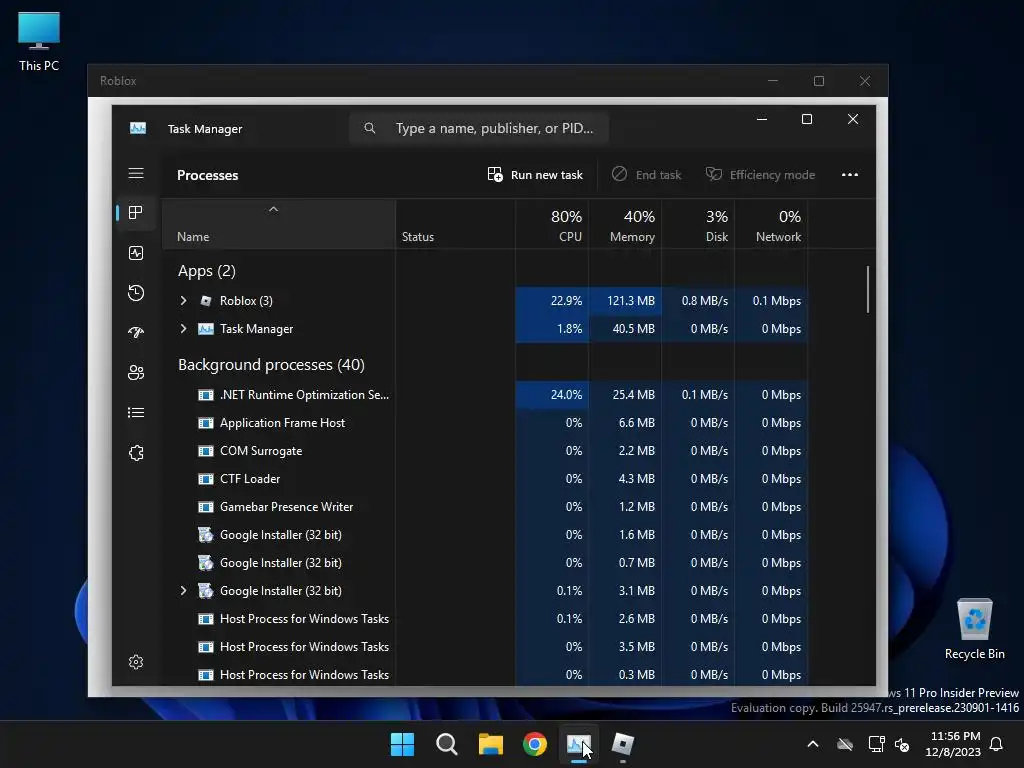Toggle sort arrow above the Name column
1024x768 pixels.
274,209
